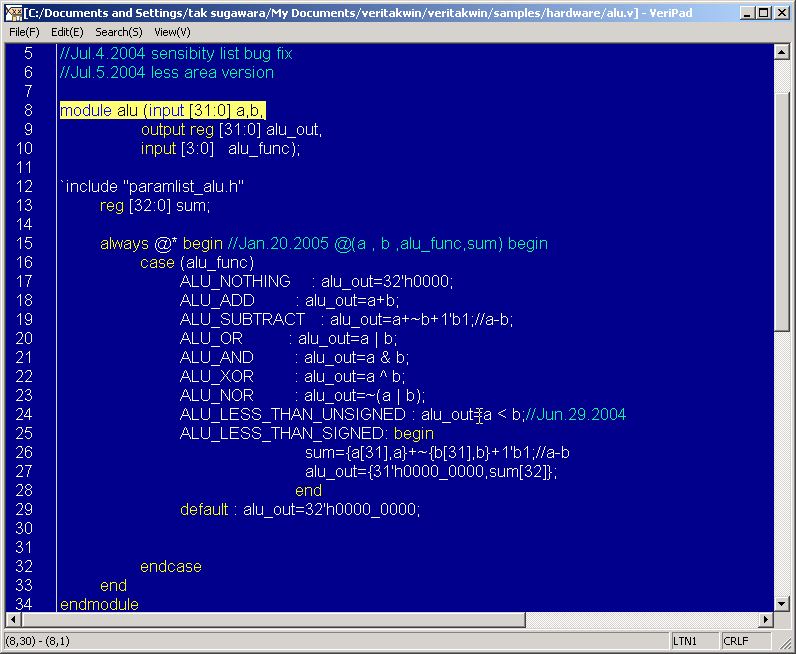This screenshot has width=796, height=654.
Task: Click the `include "paramlist_alu.h" line
Action: tap(152, 186)
